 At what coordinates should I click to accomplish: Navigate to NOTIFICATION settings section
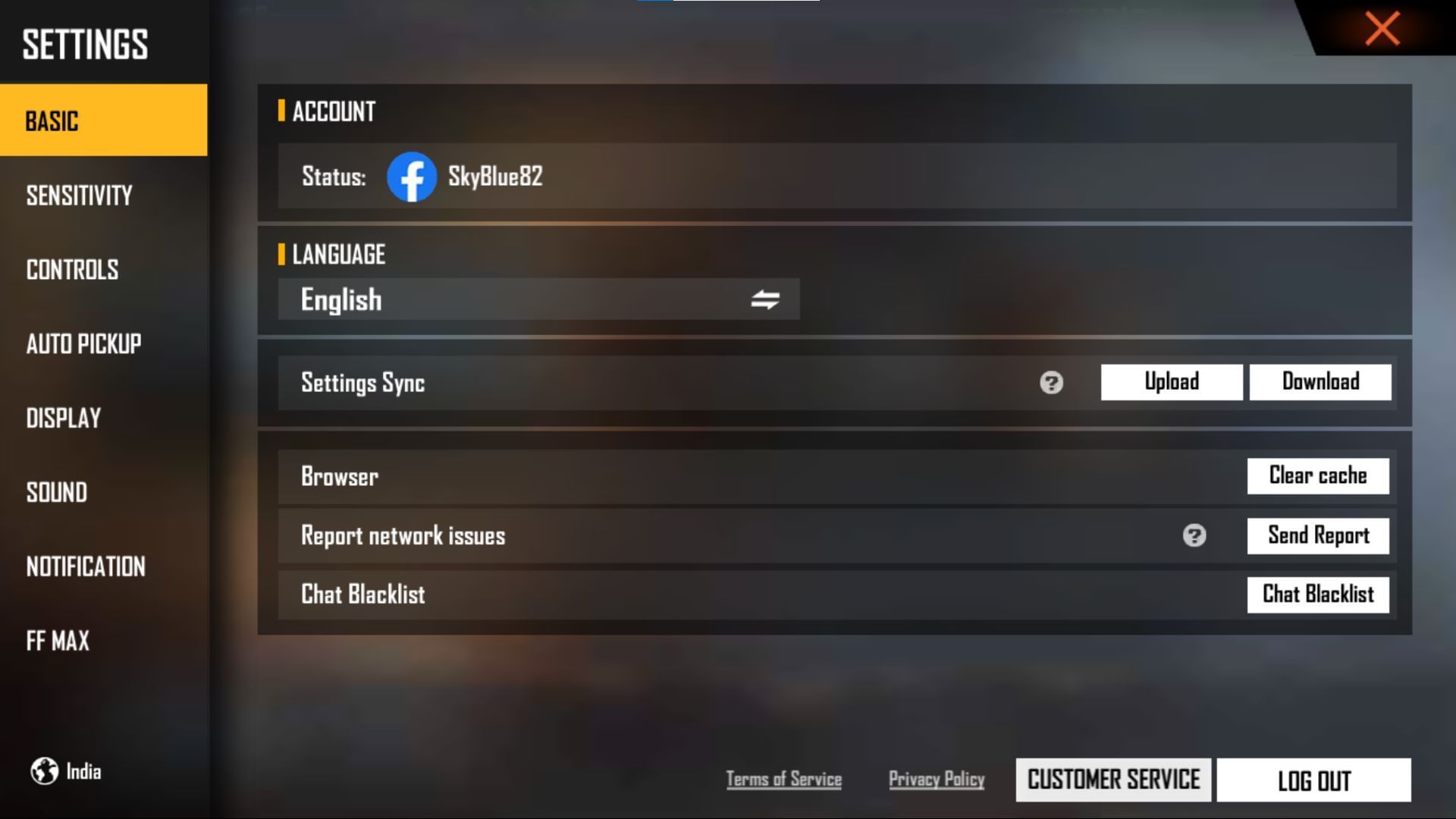pos(86,567)
